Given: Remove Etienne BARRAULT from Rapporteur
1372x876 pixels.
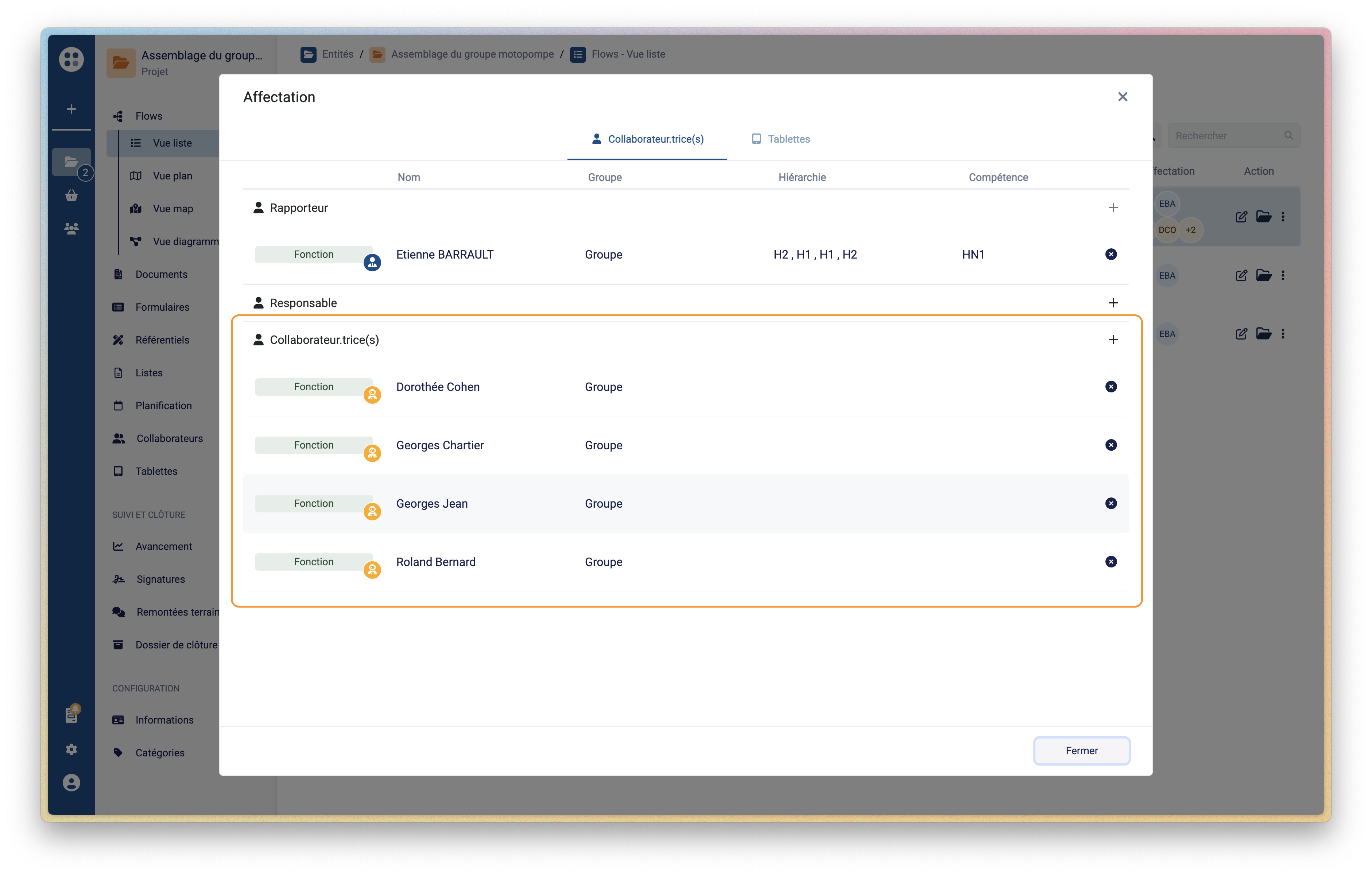Looking at the screenshot, I should point(1111,254).
